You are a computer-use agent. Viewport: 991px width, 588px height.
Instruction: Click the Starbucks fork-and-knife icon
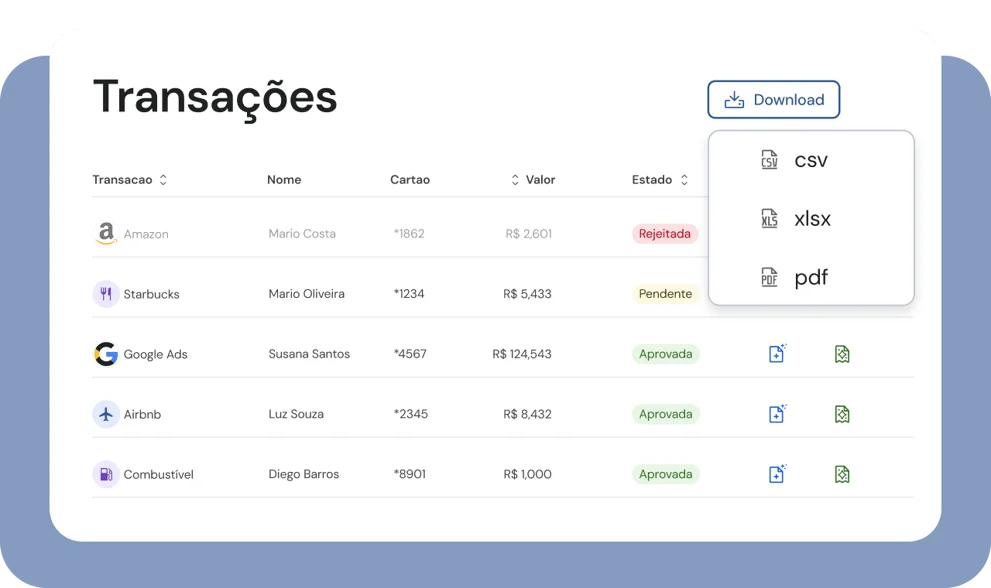click(106, 294)
